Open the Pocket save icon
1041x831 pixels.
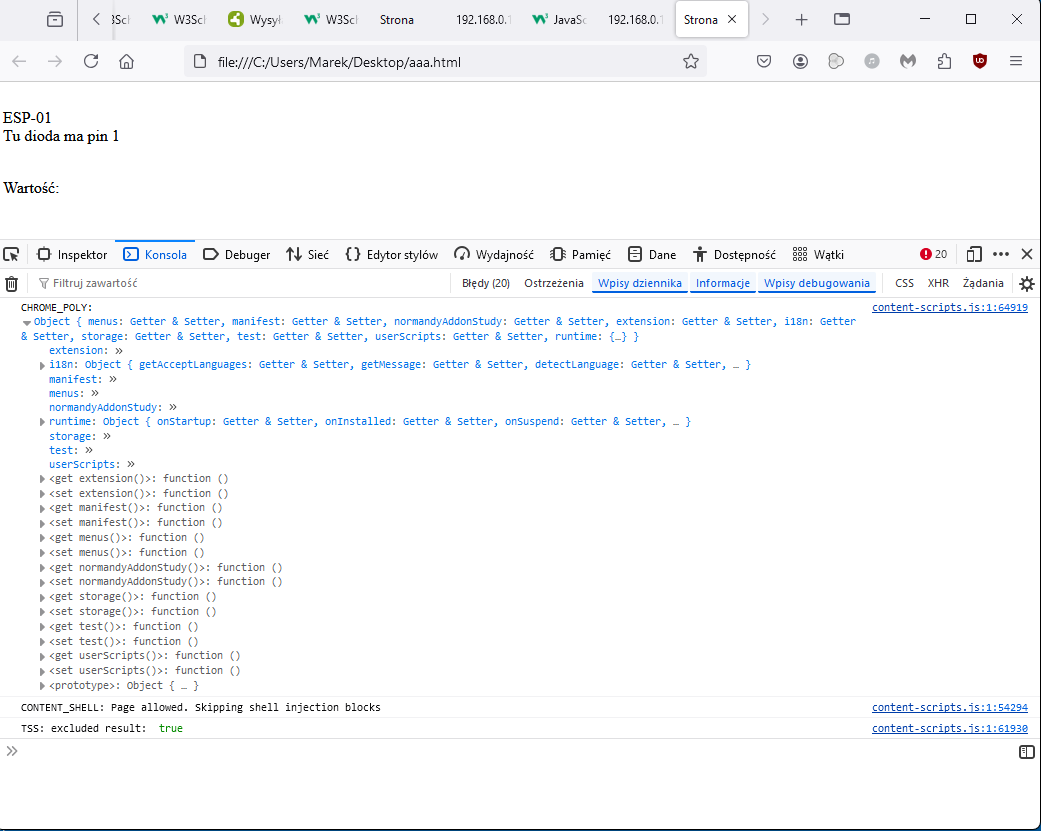pos(764,62)
